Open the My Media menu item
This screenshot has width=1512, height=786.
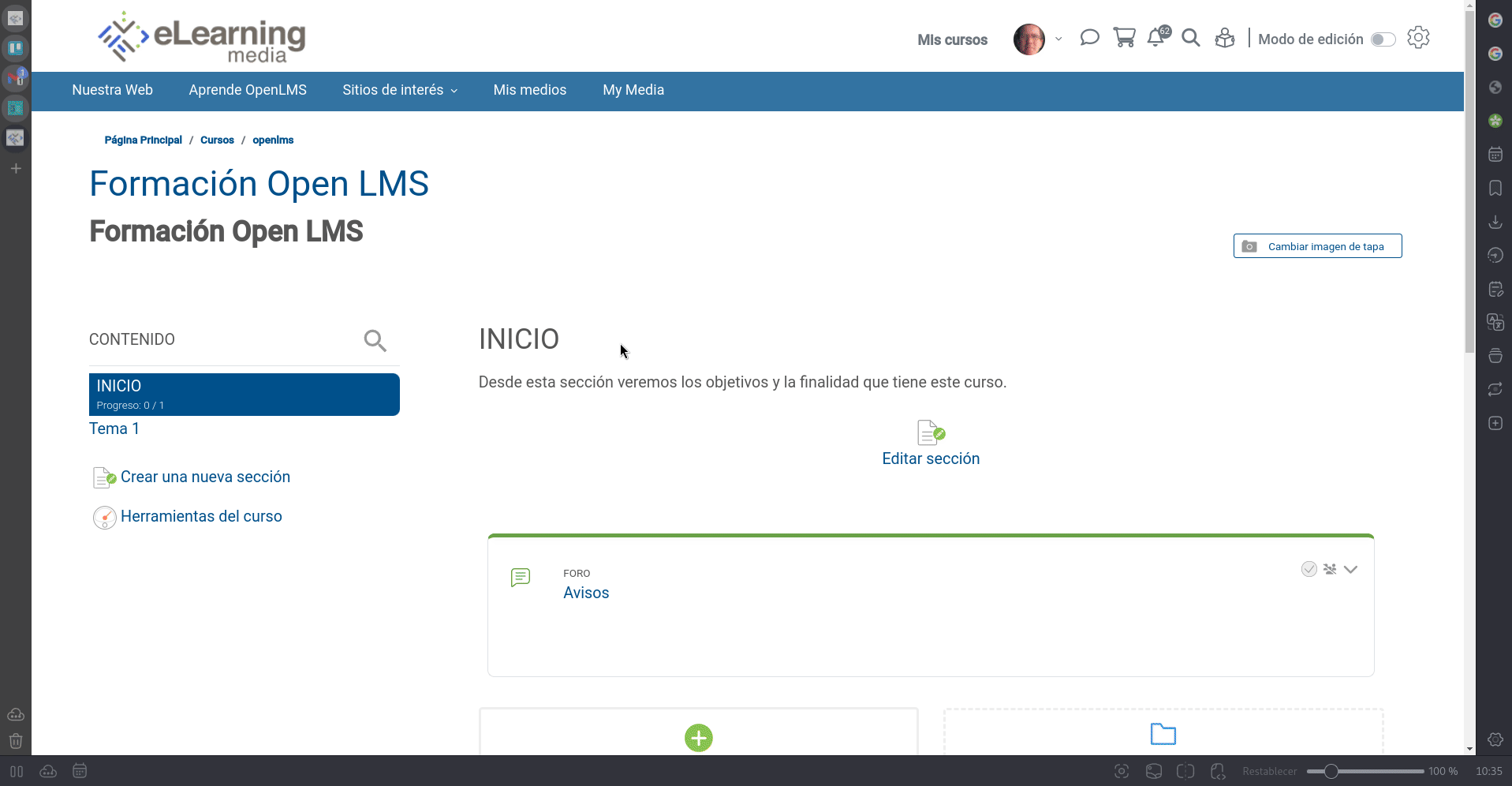[x=633, y=90]
